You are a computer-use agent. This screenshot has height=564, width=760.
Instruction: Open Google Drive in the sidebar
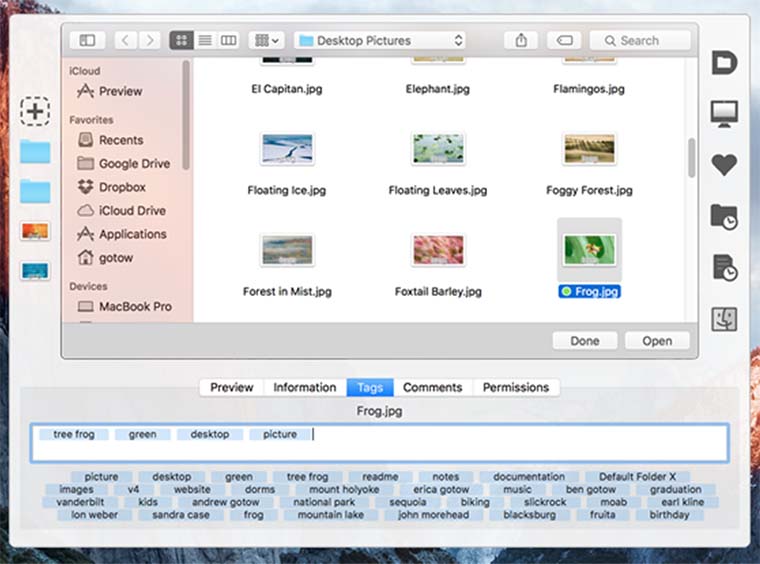pos(124,164)
